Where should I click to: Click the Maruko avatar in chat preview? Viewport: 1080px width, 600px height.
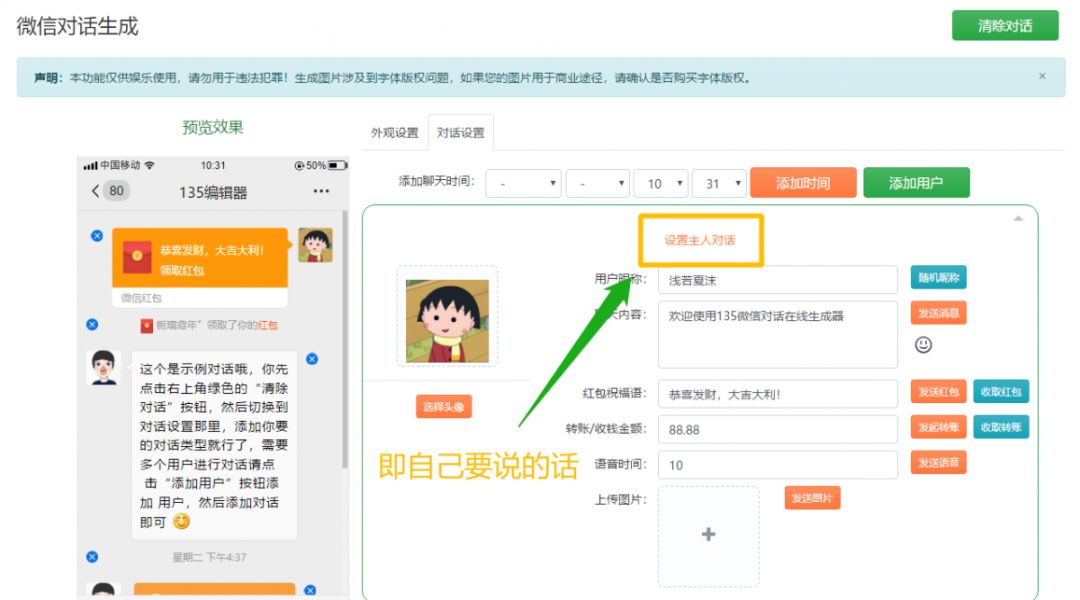pyautogui.click(x=315, y=245)
